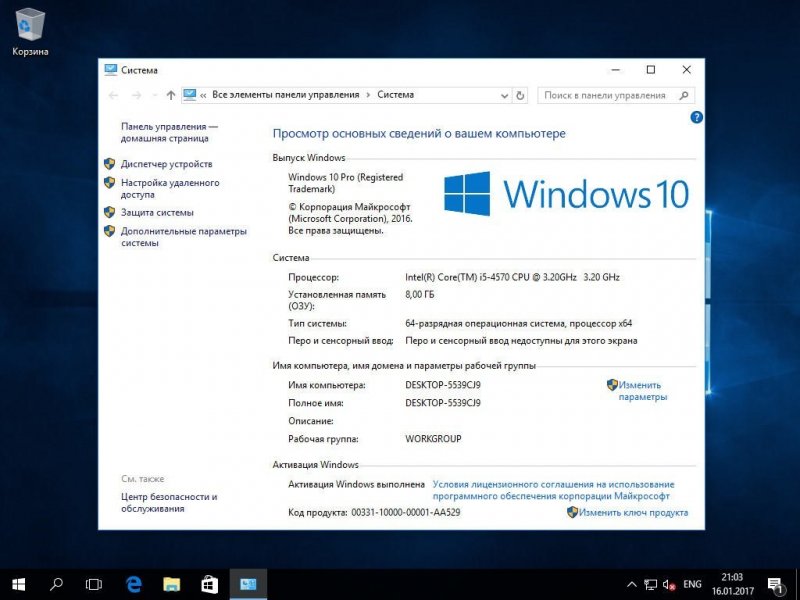
Task: Click the shield icon next to 'Изменить параметры'
Action: tap(612, 385)
